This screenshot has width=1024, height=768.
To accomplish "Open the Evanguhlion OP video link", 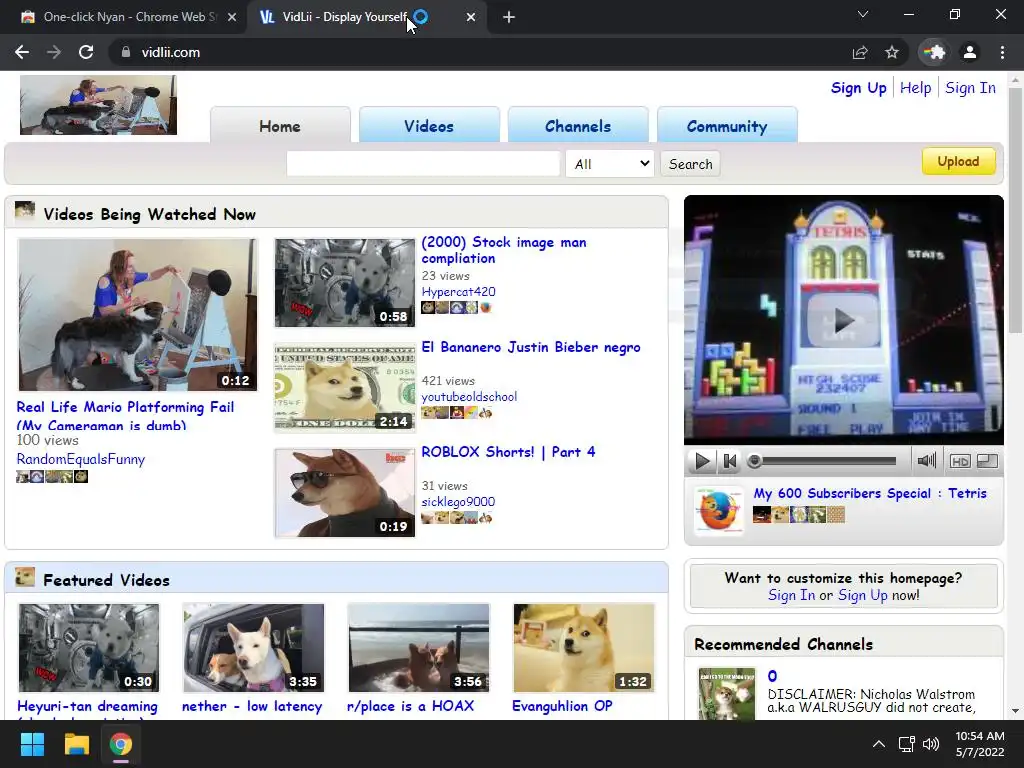I will 562,706.
